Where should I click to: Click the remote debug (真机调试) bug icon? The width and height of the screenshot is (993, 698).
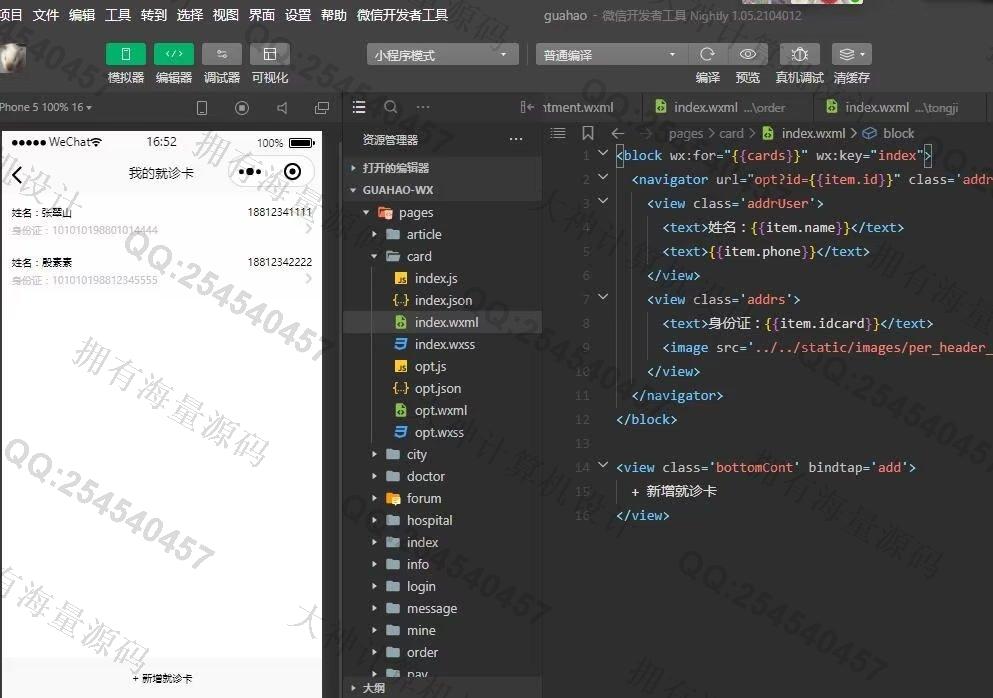800,54
